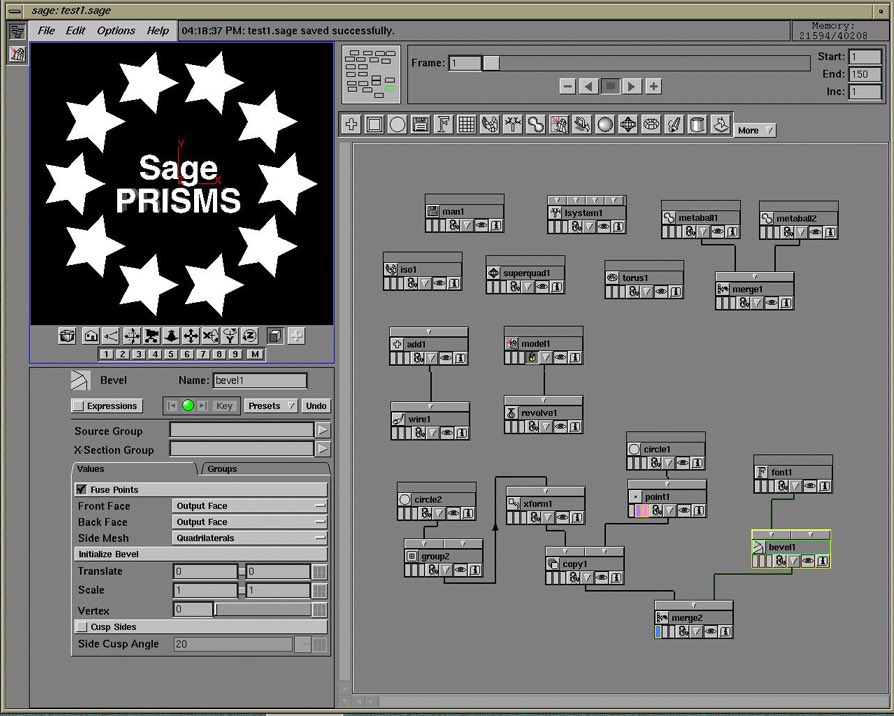Image resolution: width=894 pixels, height=716 pixels.
Task: Click the Sphere tool icon
Action: pos(605,124)
